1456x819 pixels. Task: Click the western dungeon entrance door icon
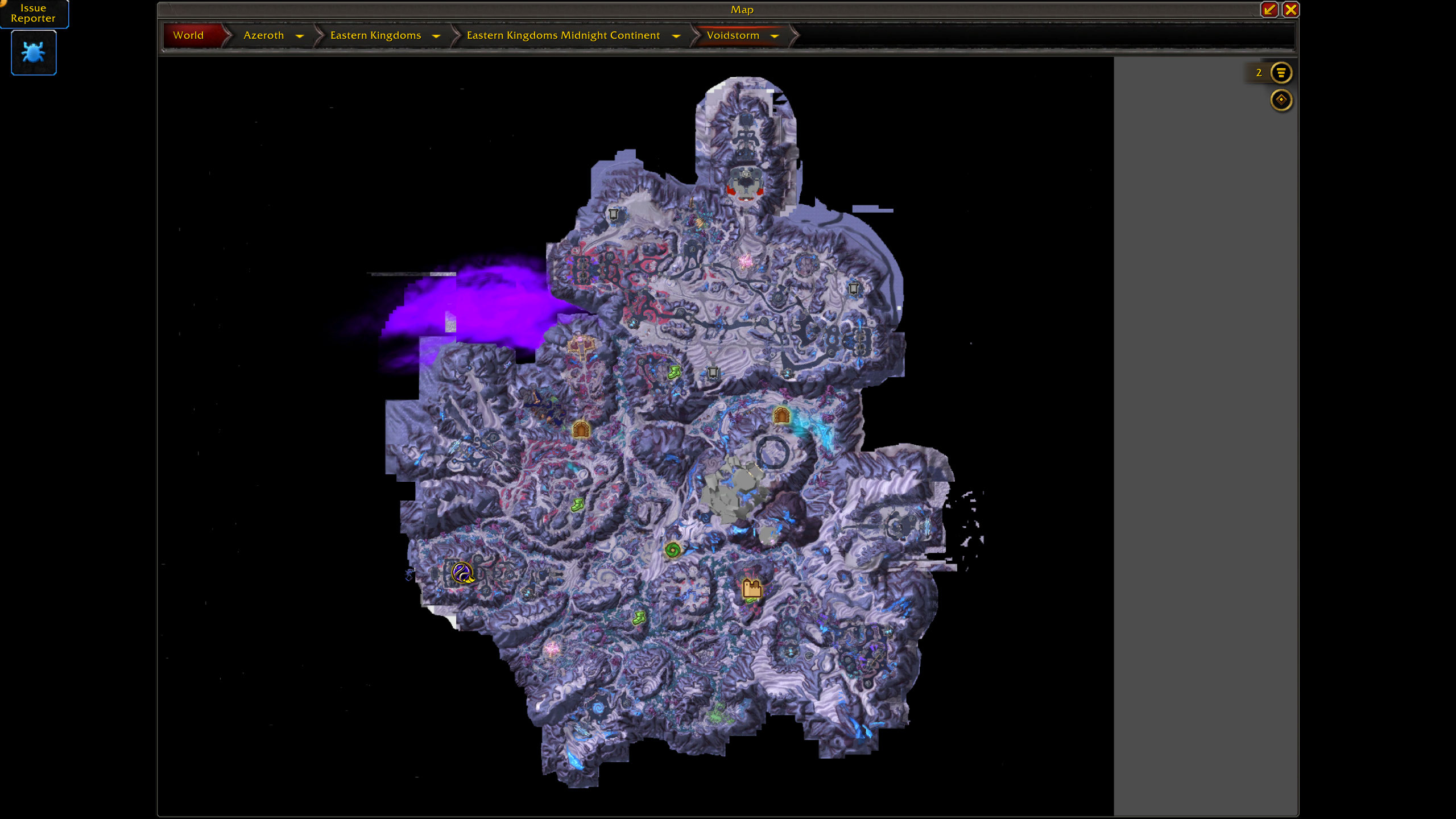click(x=581, y=429)
